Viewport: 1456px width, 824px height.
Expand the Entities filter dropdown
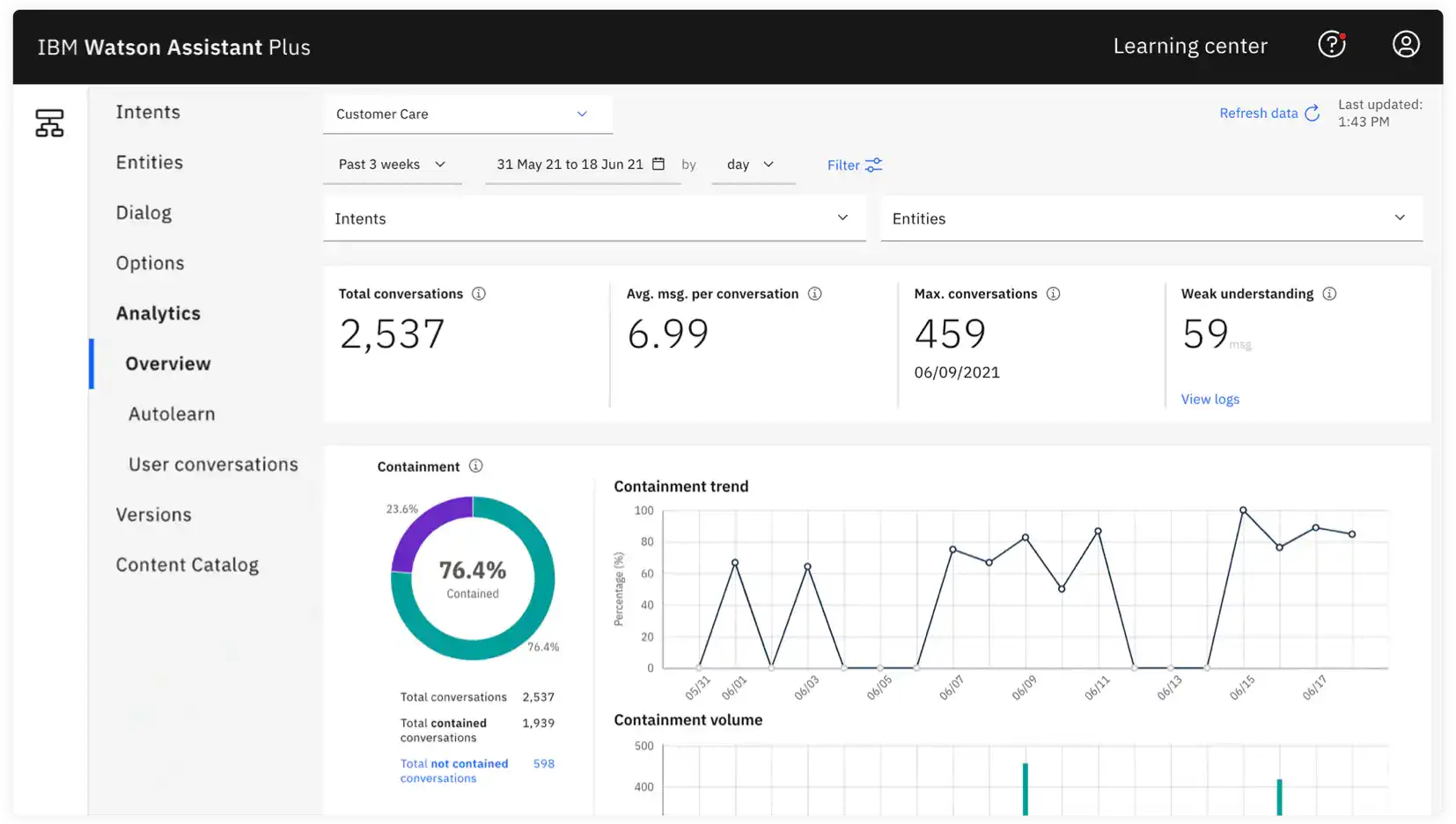1151,218
